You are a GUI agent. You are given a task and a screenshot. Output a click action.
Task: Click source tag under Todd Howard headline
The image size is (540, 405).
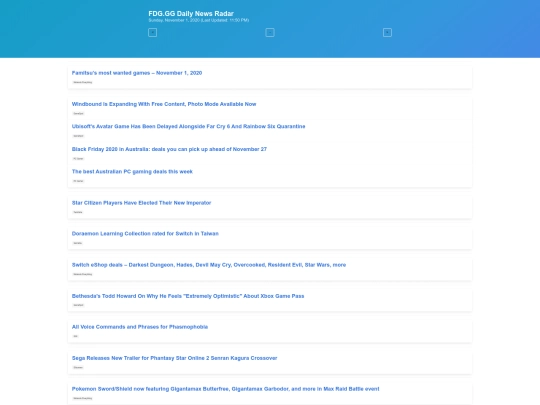click(x=79, y=305)
